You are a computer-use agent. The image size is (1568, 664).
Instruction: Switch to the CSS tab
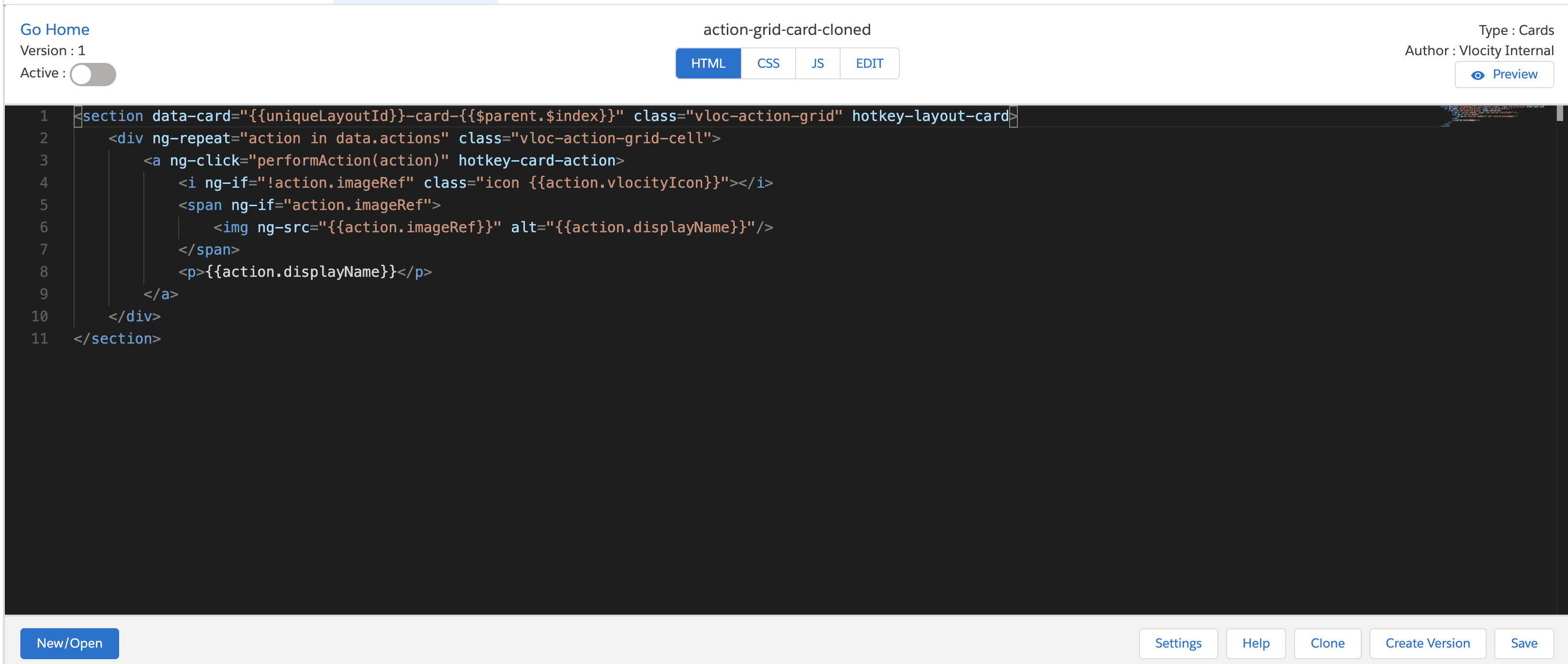(x=768, y=63)
